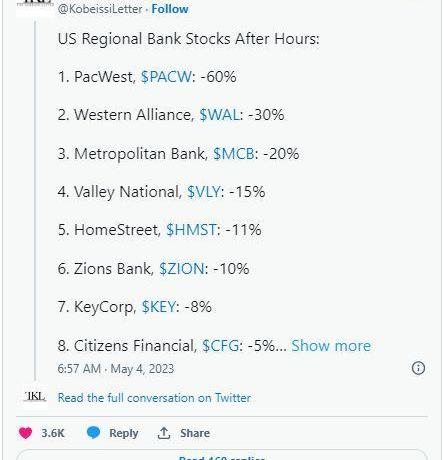This screenshot has width=444, height=460.
Task: Click the TKL avatar beside conversation link
Action: 35,397
